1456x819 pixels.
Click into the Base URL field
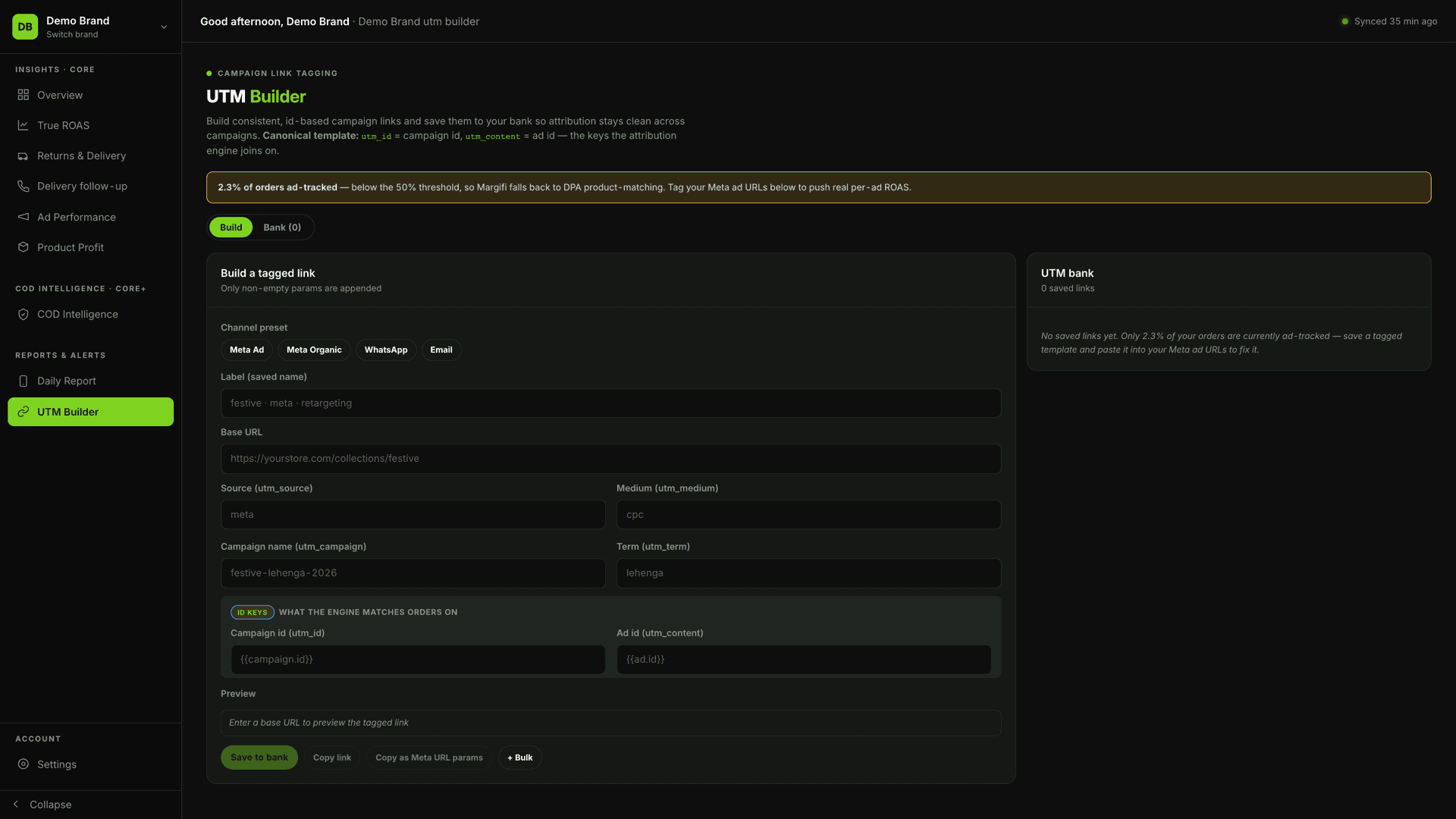[x=610, y=459]
